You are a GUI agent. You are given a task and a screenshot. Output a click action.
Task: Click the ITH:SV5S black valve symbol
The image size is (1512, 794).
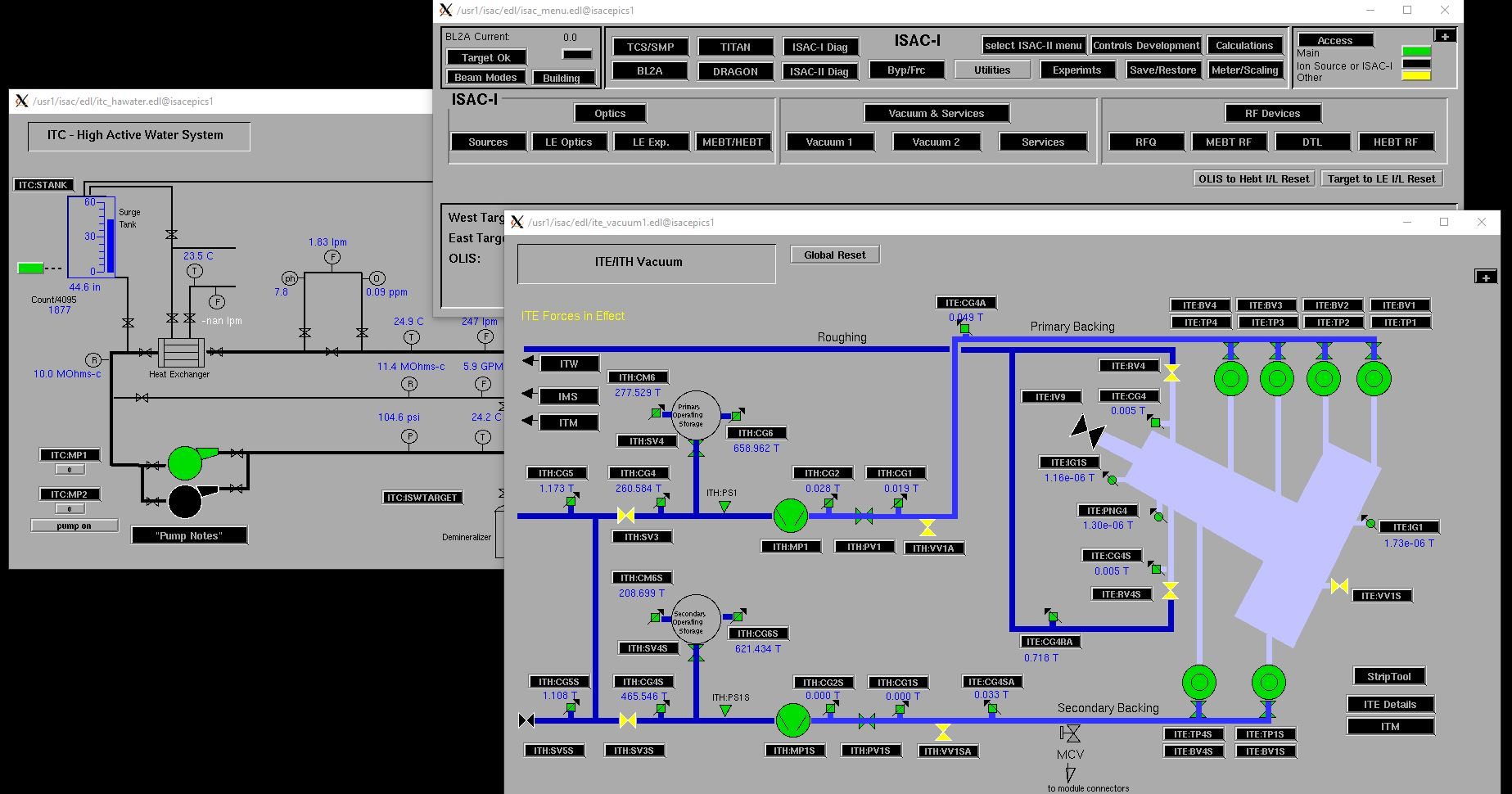click(x=527, y=720)
